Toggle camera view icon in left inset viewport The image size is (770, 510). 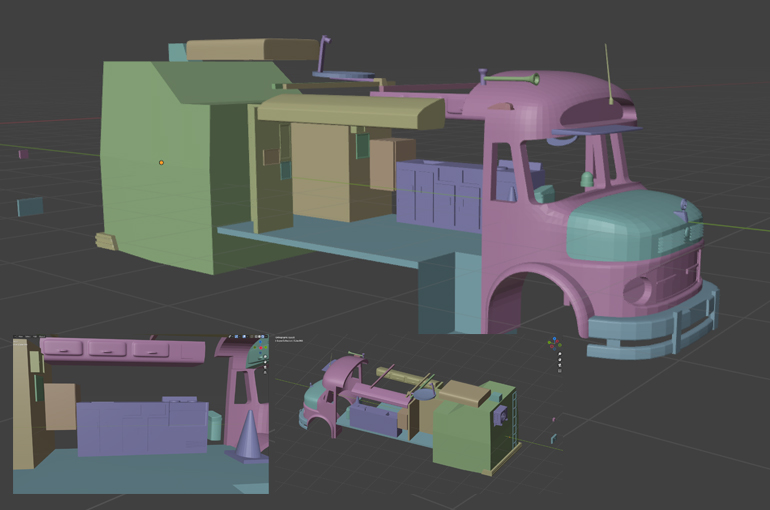pyautogui.click(x=265, y=367)
